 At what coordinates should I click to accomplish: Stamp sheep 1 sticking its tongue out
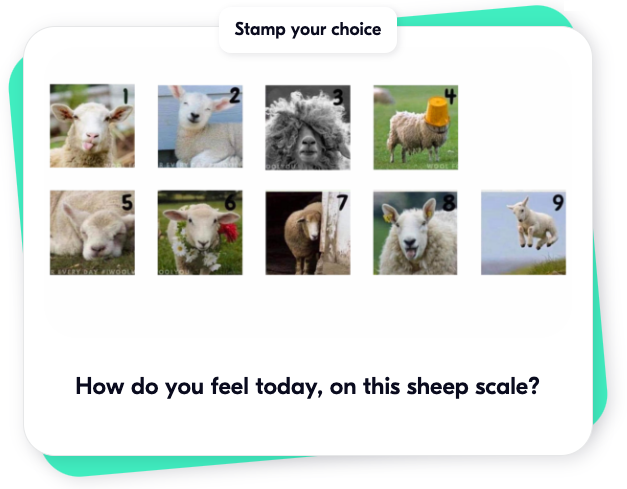(92, 126)
